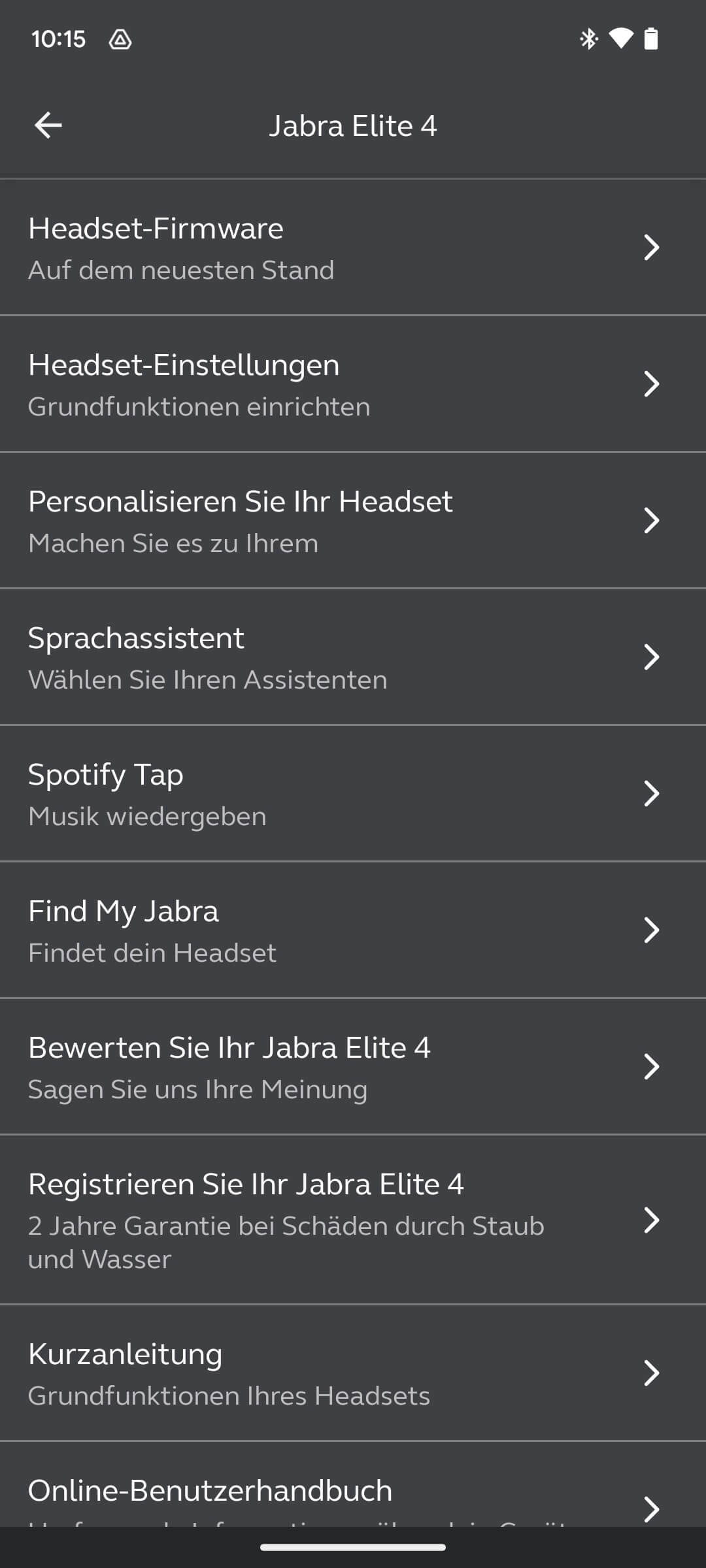Open Personalisieren Sie Ihr Headset
Image resolution: width=706 pixels, height=1568 pixels.
[261, 521]
